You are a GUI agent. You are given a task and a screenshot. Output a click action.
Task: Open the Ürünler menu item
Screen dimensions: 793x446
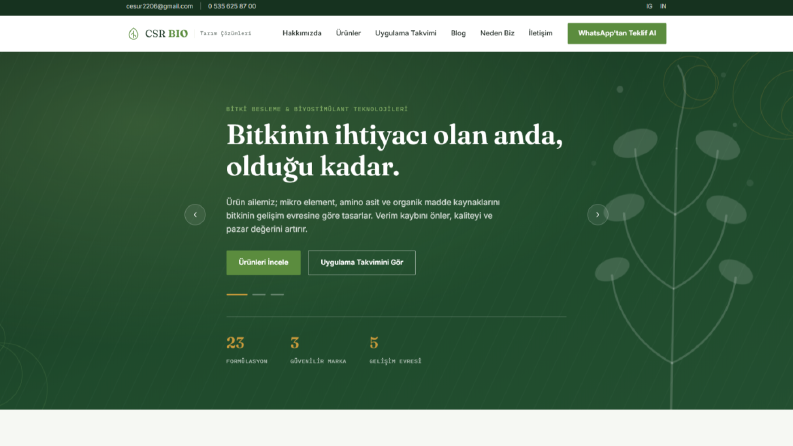(348, 33)
